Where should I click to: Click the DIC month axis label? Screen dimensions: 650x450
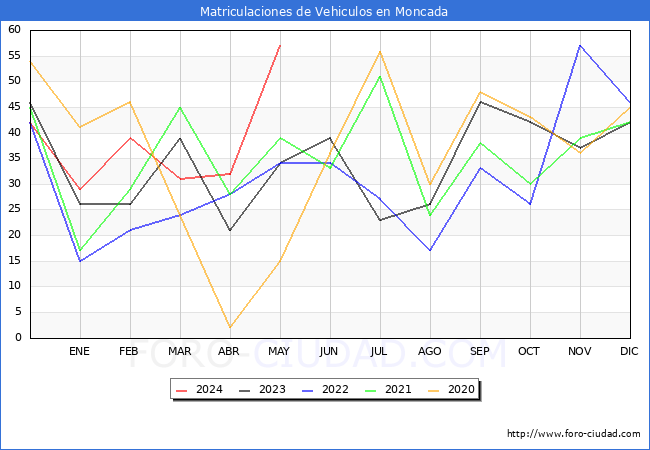click(x=629, y=351)
